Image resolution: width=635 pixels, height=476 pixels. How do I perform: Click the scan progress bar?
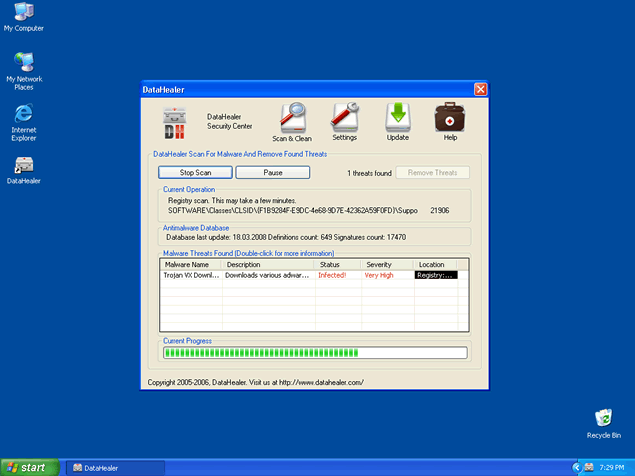[314, 352]
